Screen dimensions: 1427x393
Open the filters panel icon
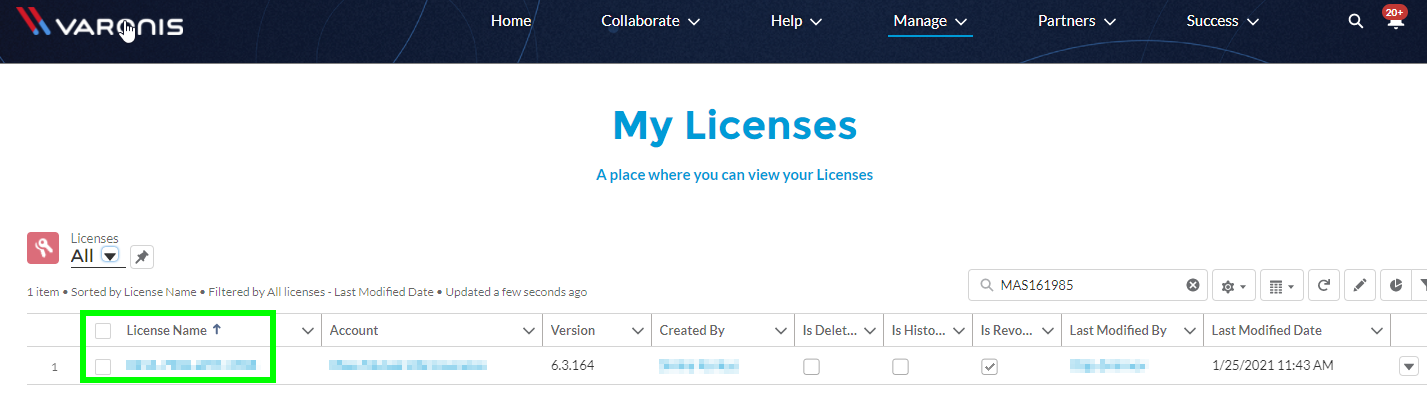(x=1420, y=286)
